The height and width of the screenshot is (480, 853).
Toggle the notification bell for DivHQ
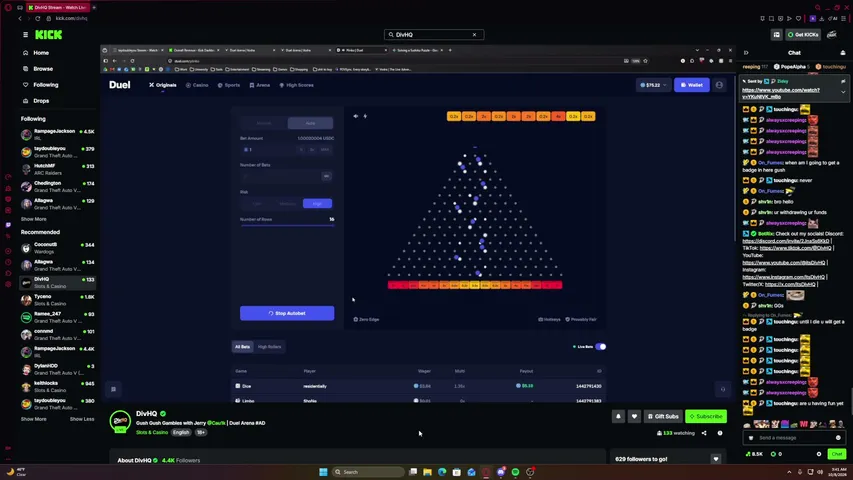[x=618, y=416]
